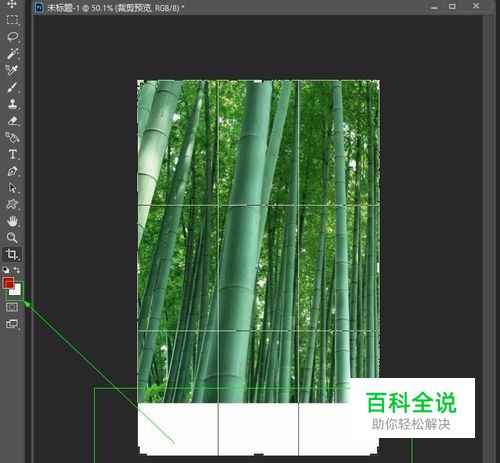The width and height of the screenshot is (500, 463).
Task: Select the Lasso tool
Action: (12, 37)
